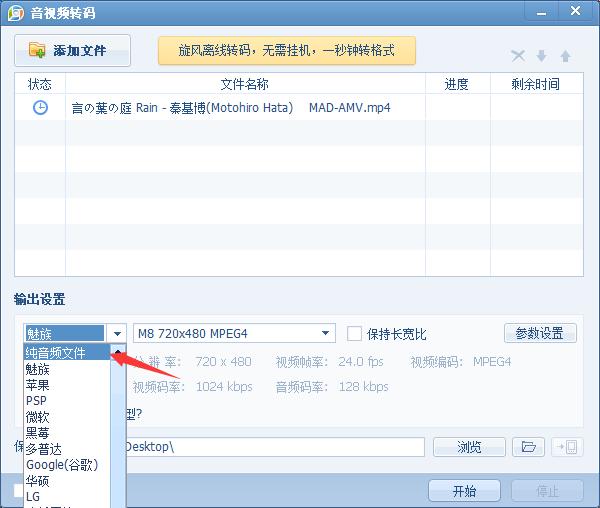Click the clock status icon in file row

coord(41,107)
